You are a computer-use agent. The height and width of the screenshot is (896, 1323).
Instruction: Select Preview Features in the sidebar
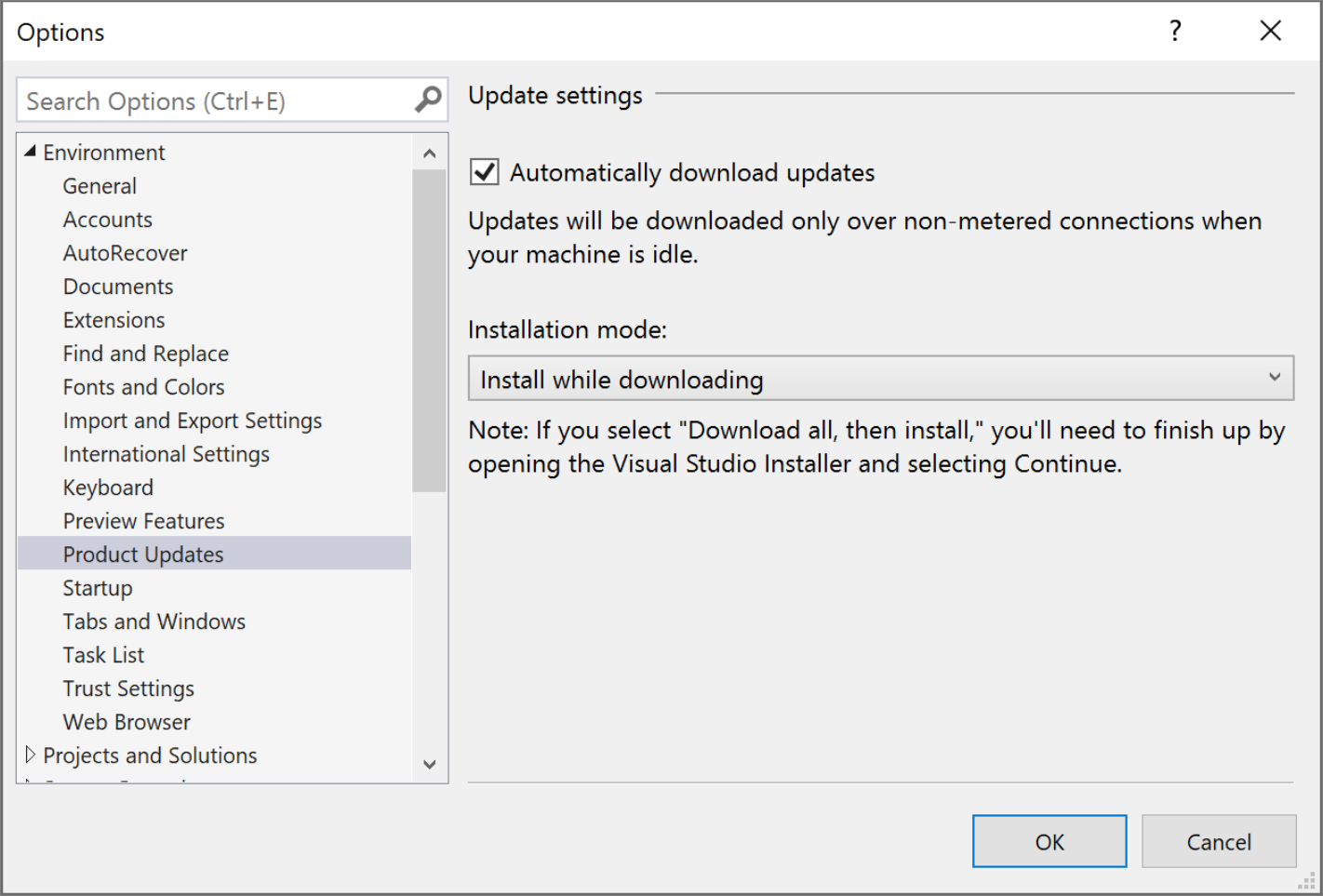click(x=143, y=520)
